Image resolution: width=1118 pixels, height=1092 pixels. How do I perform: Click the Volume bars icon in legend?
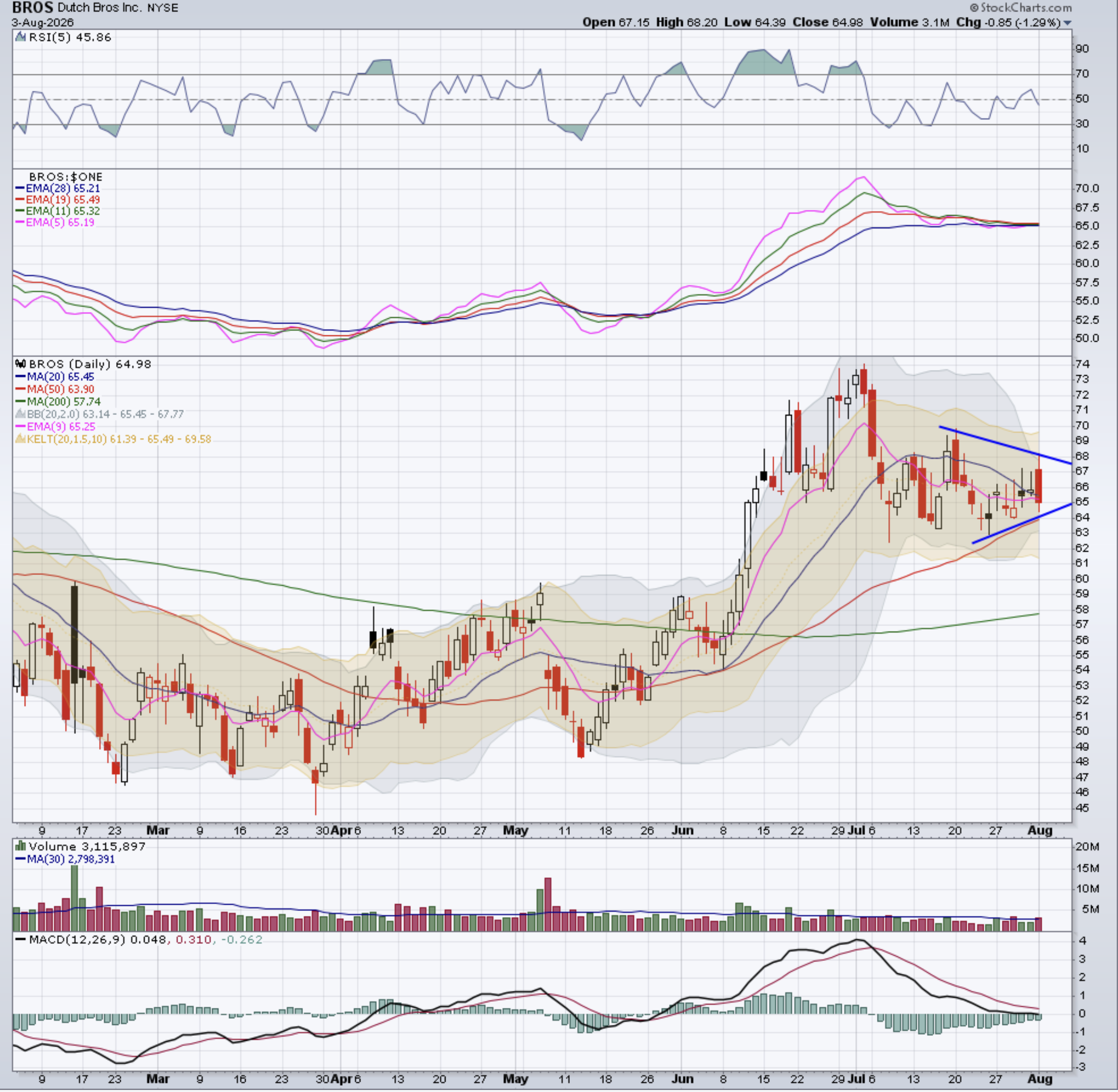tap(21, 846)
